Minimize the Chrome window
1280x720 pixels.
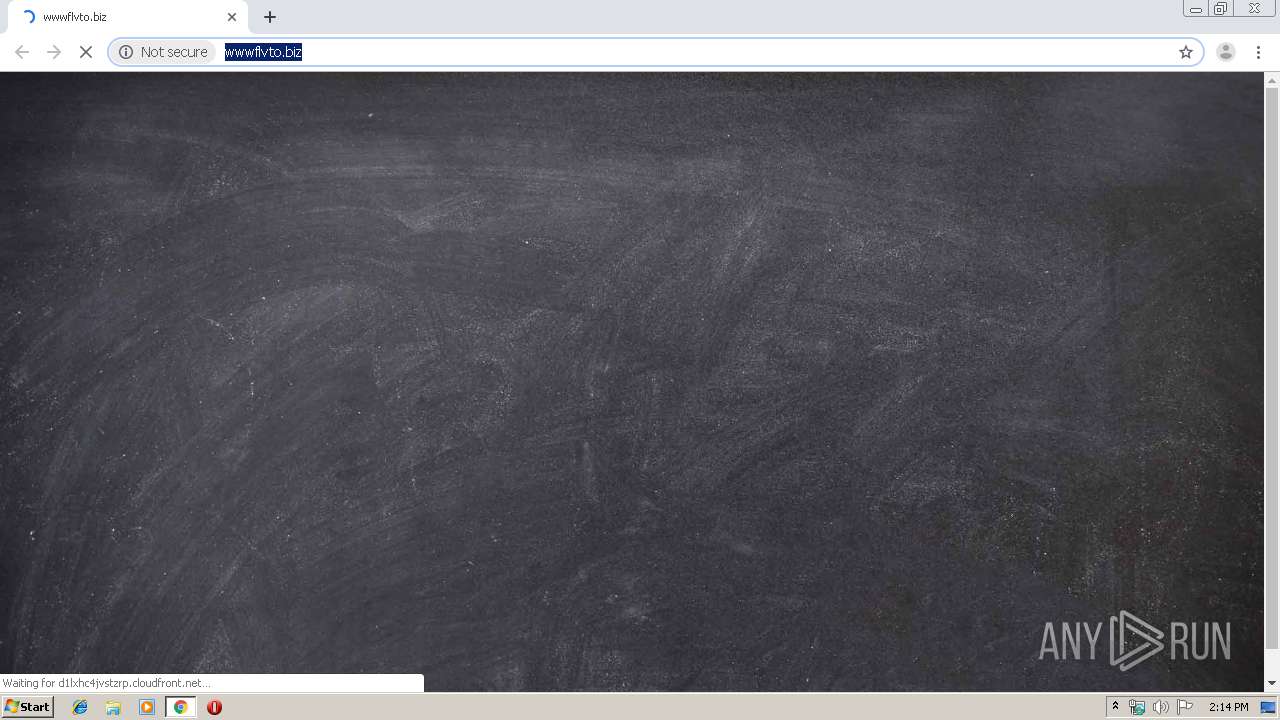tap(1195, 9)
